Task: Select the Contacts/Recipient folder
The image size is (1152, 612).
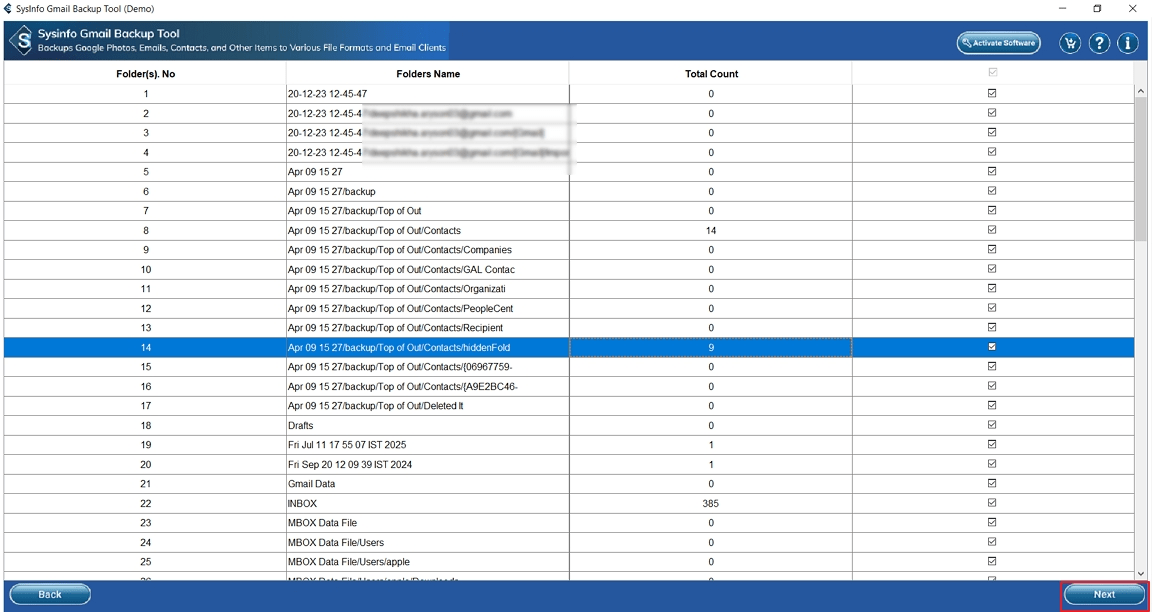Action: click(x=395, y=328)
